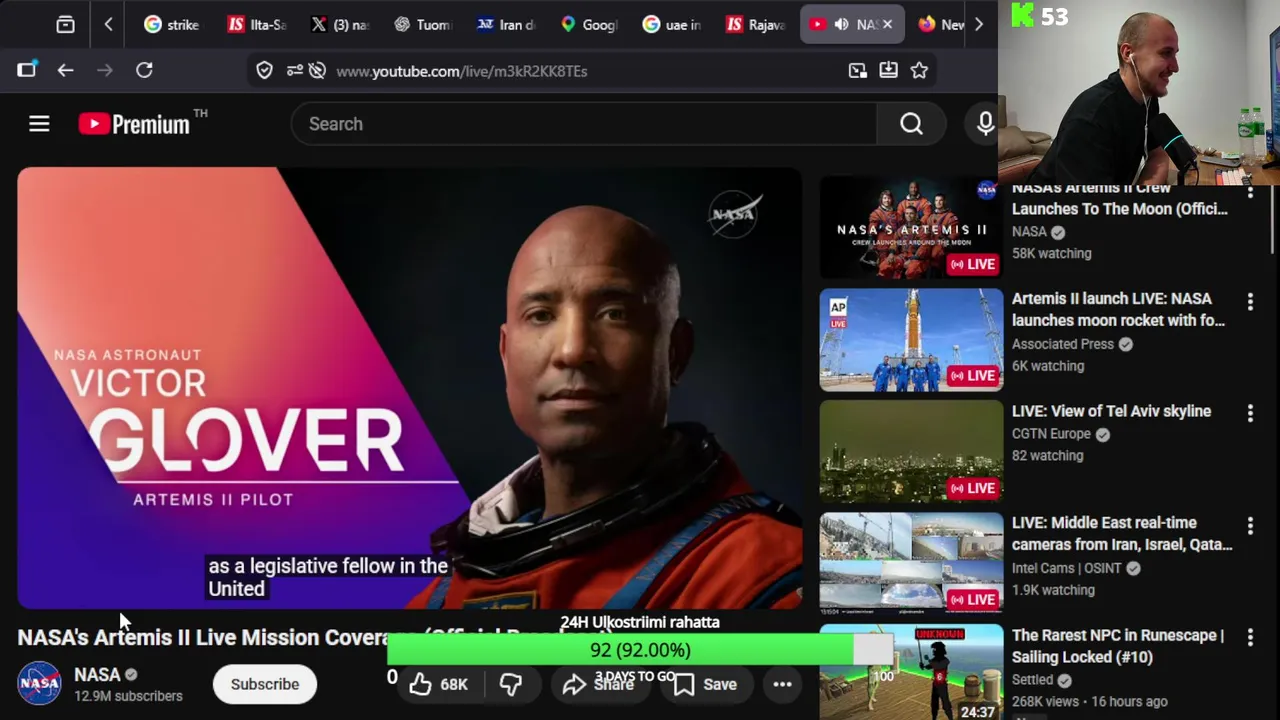Click the Victor Glover video player
The image size is (1280, 720).
pos(409,388)
